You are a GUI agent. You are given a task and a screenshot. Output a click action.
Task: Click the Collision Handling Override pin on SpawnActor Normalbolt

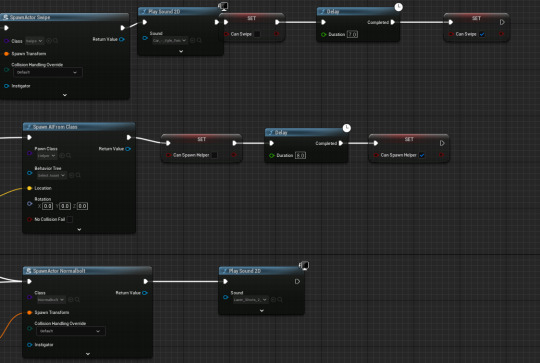pos(30,328)
